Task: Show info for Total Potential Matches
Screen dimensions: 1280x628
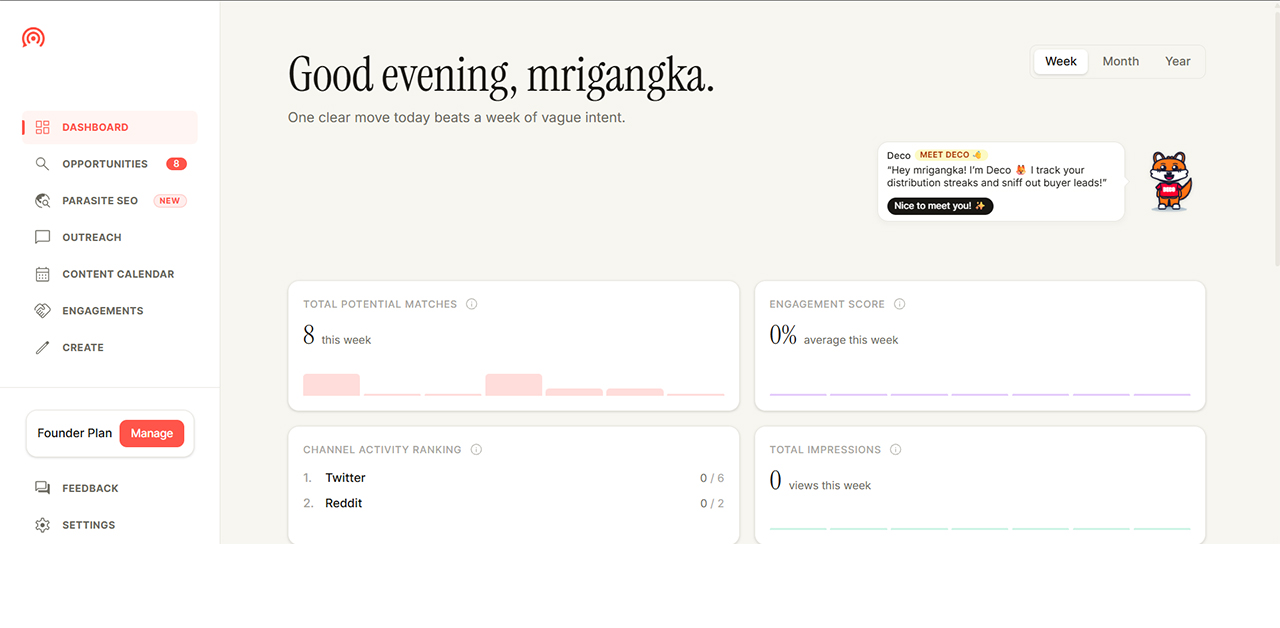Action: tap(472, 304)
